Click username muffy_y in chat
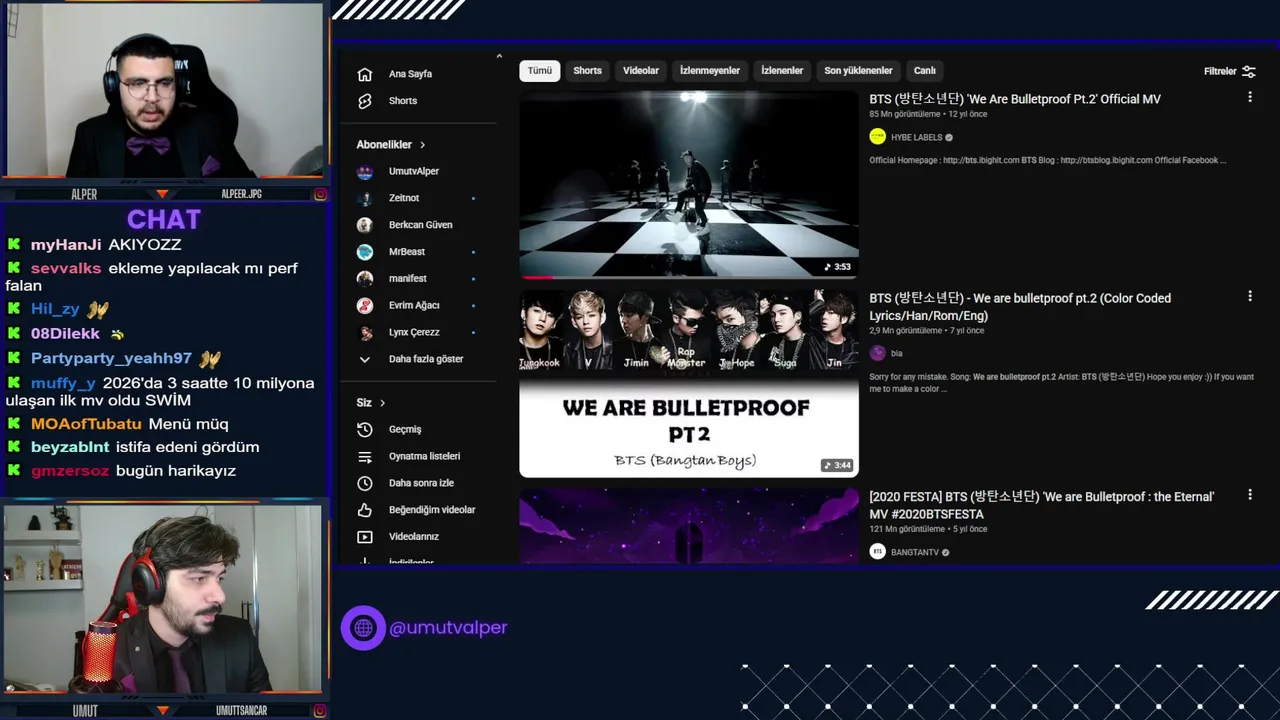 (63, 383)
